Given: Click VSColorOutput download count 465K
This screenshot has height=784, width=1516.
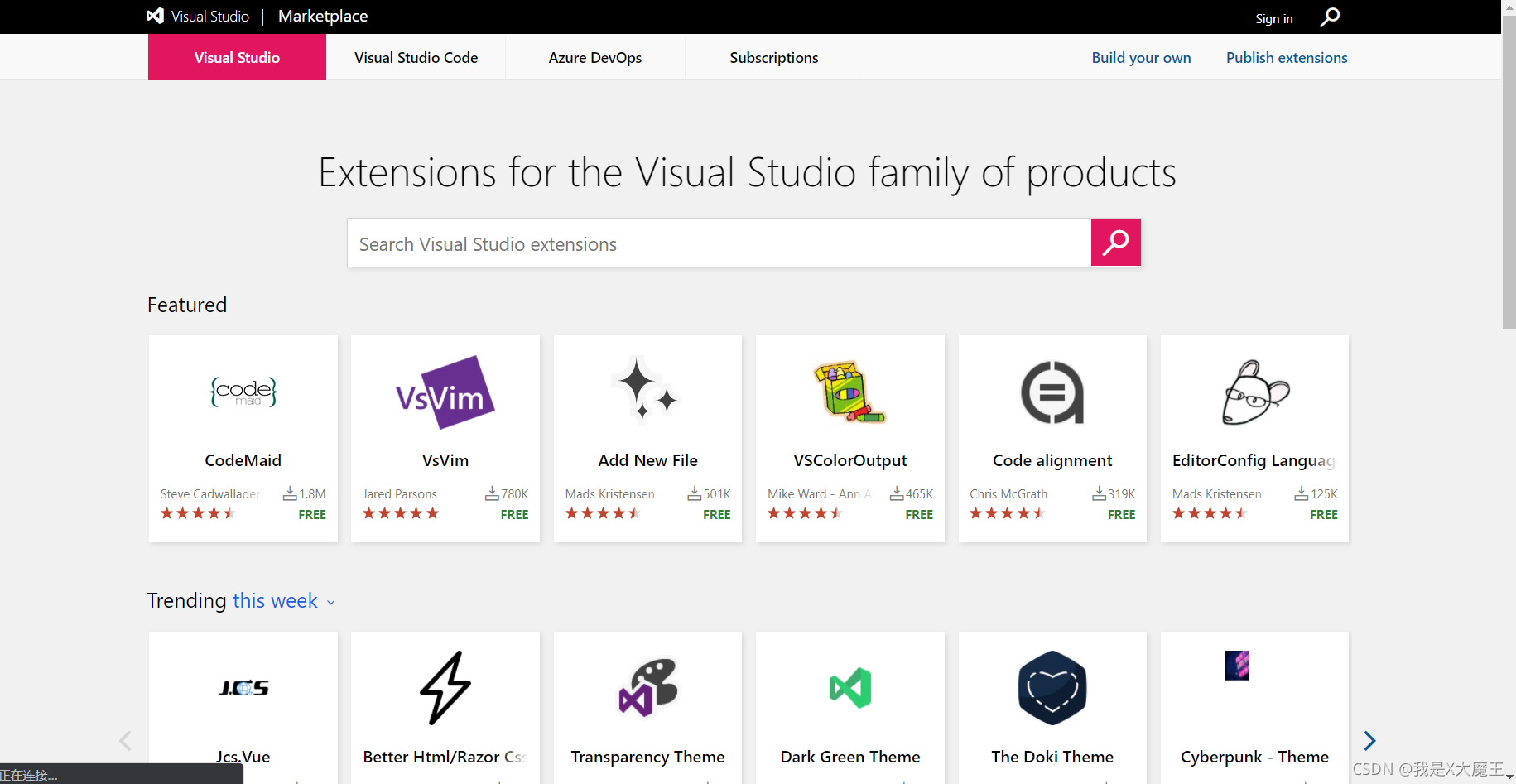Looking at the screenshot, I should [912, 493].
